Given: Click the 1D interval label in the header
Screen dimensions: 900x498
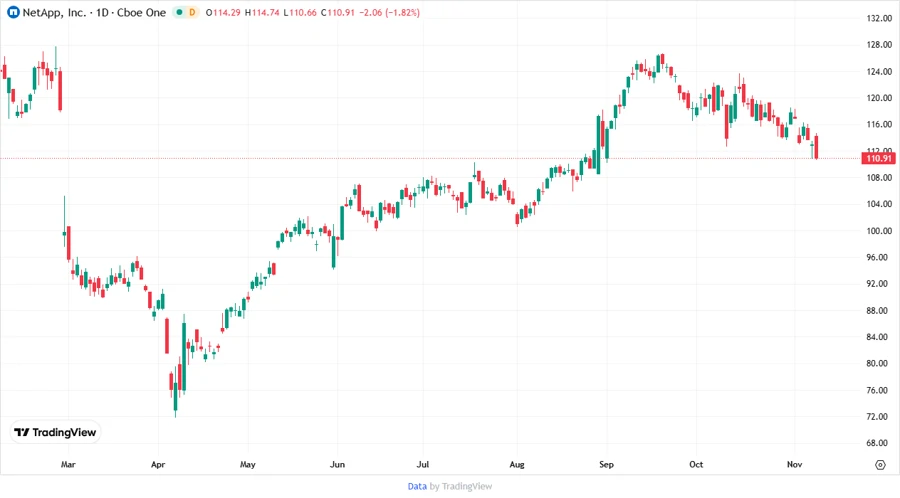Looking at the screenshot, I should point(102,12).
